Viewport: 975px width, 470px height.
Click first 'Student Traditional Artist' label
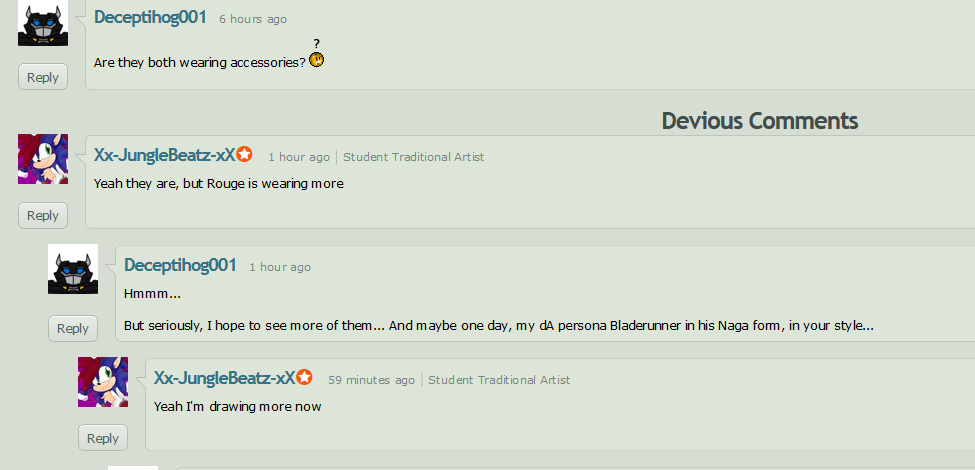(x=414, y=157)
